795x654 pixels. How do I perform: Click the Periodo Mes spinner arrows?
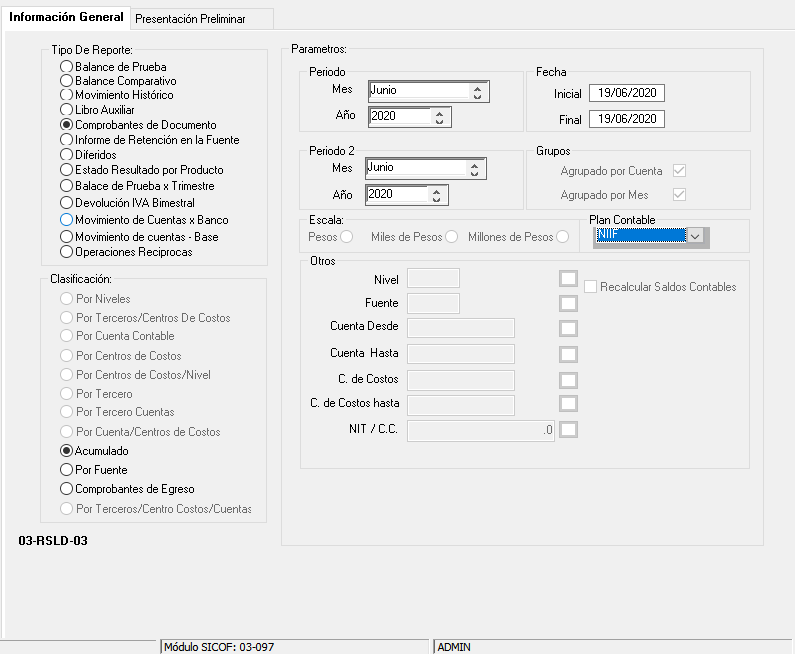[x=477, y=92]
